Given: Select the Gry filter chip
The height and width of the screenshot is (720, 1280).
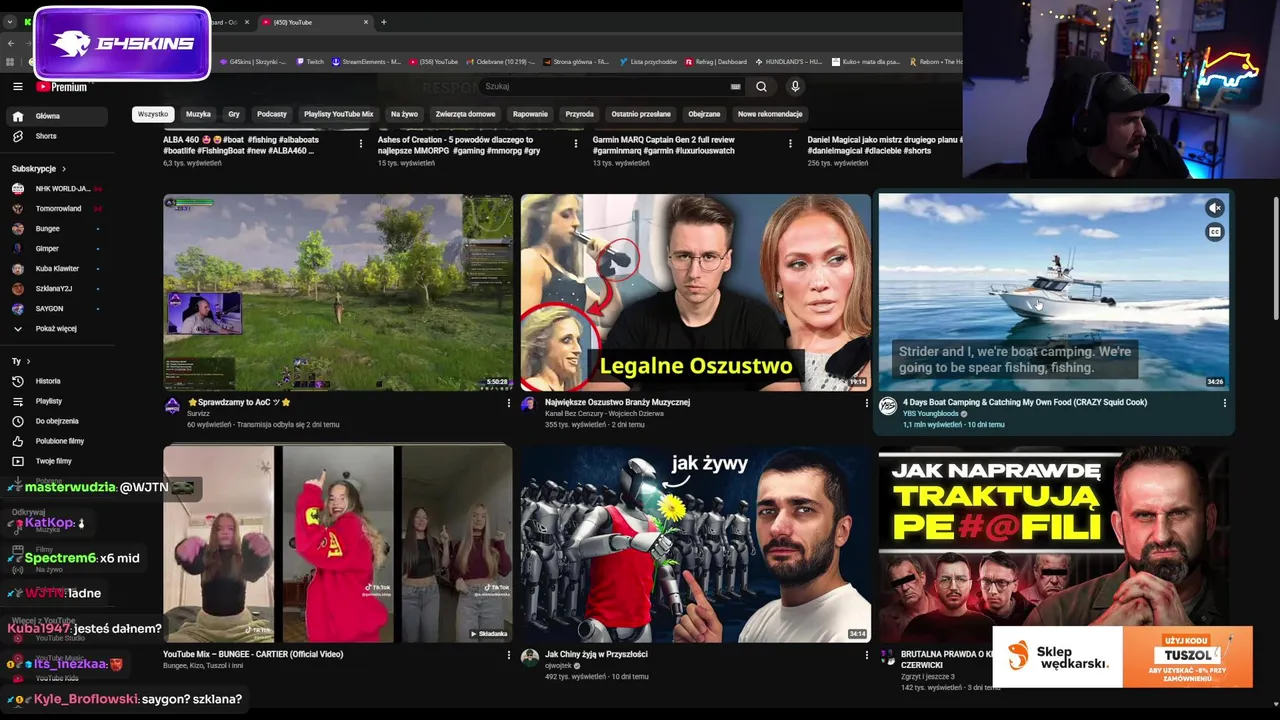Looking at the screenshot, I should (234, 114).
